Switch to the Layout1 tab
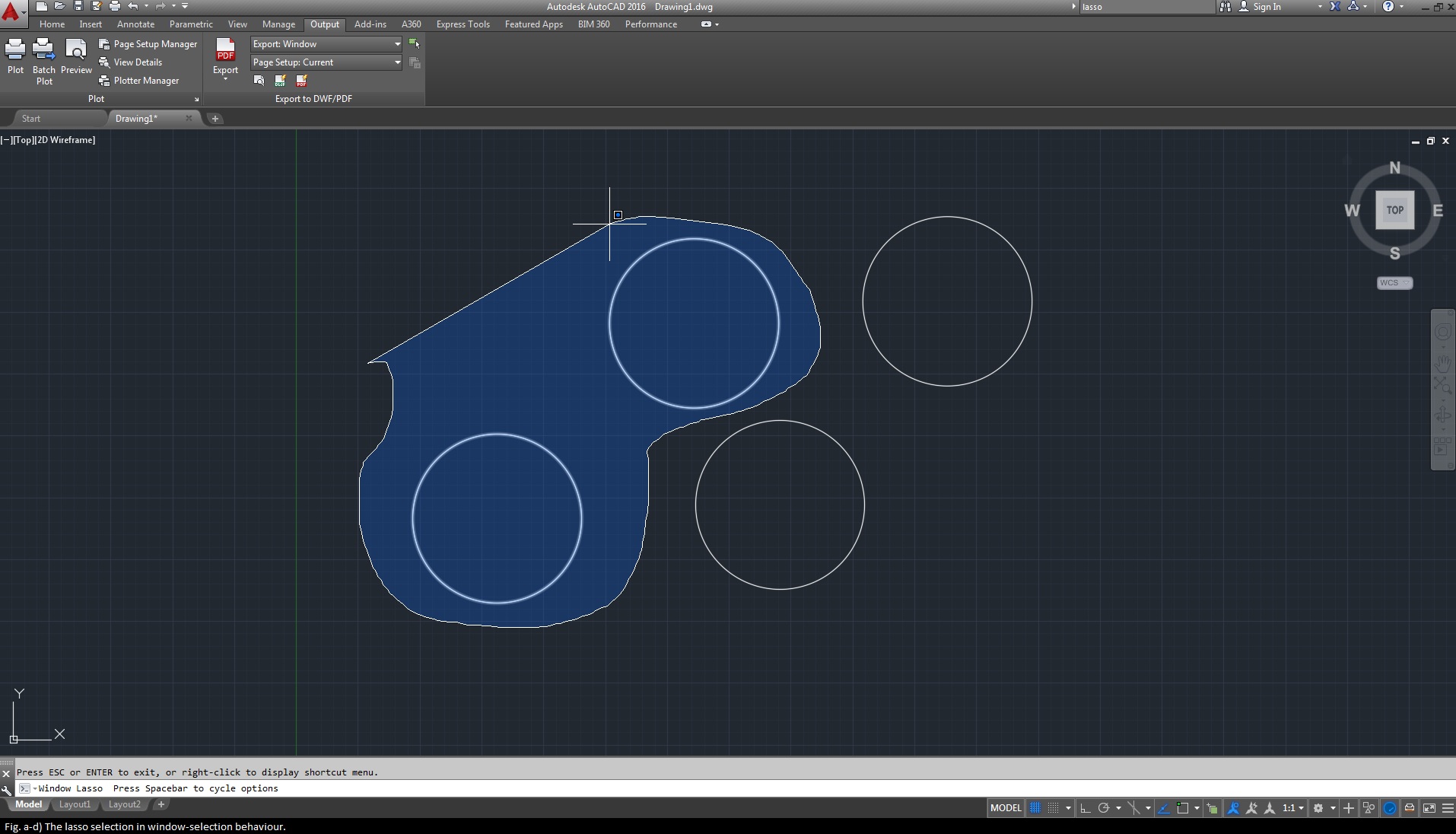Screen dimensions: 1456x834 coord(75,804)
